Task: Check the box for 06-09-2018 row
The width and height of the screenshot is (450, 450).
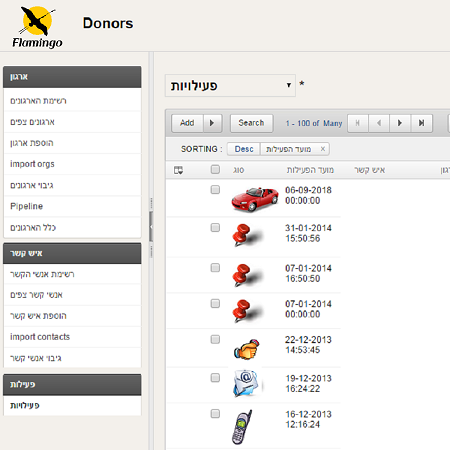Action: tap(215, 190)
